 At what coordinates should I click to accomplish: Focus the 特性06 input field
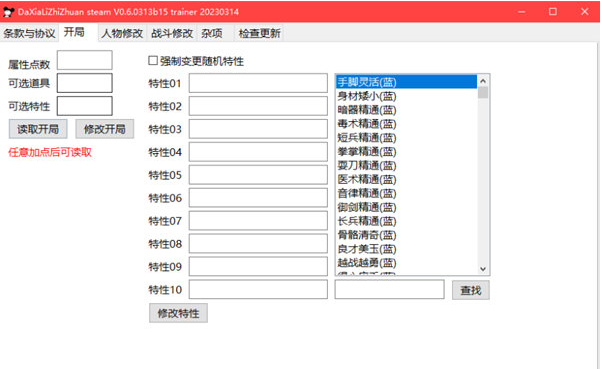pyautogui.click(x=258, y=198)
